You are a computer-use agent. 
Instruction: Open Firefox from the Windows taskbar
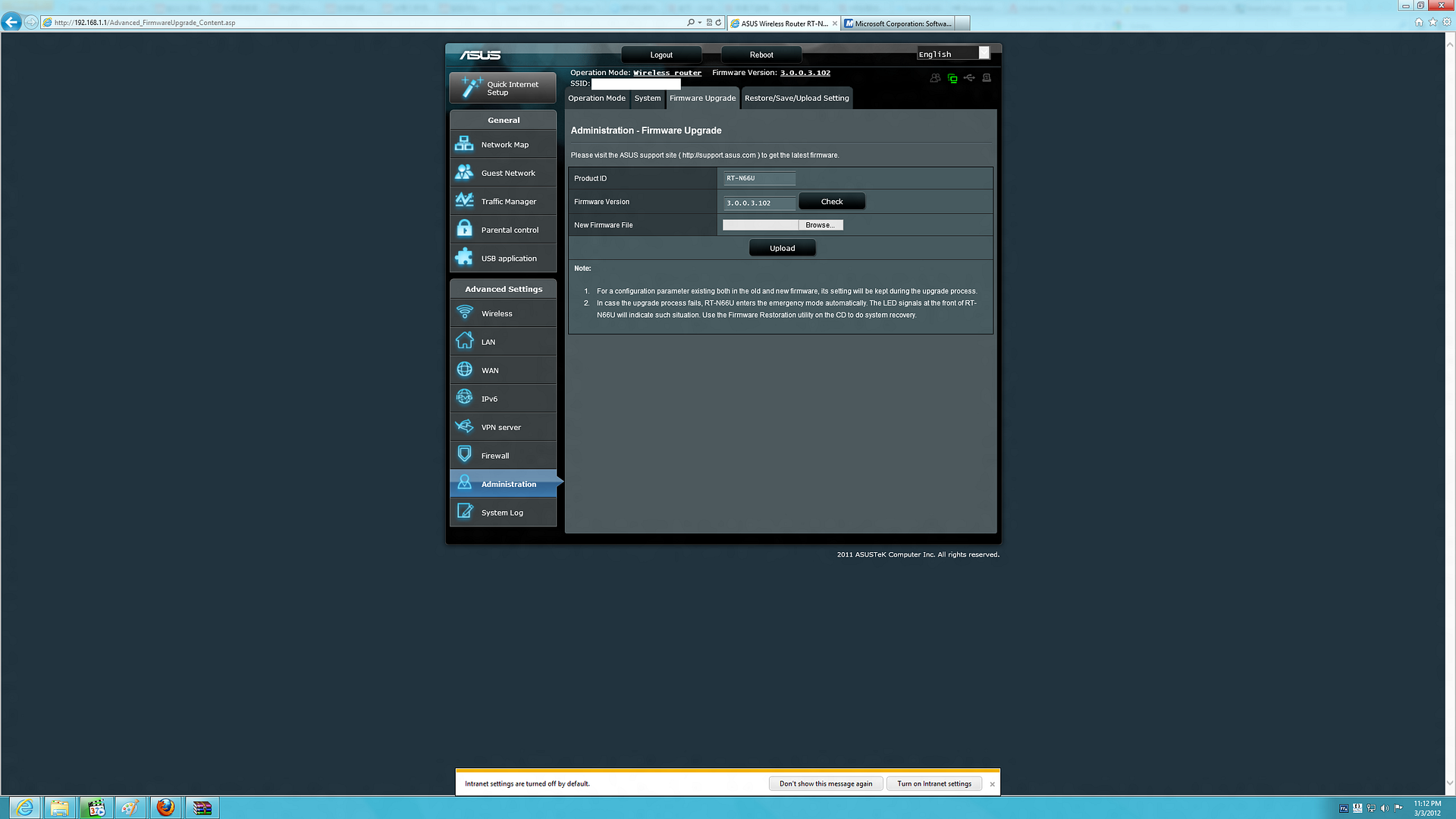point(165,808)
